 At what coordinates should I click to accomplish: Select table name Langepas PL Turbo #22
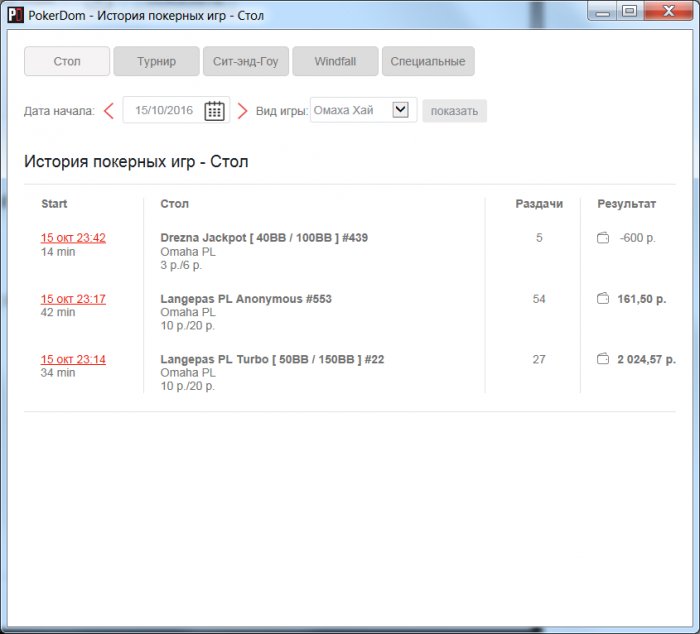point(272,359)
